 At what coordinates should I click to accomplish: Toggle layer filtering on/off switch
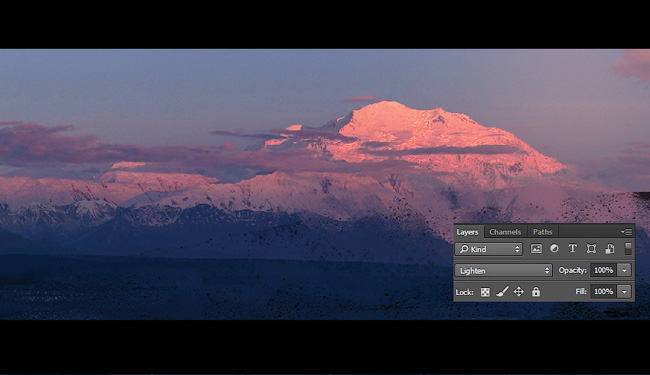click(x=628, y=249)
